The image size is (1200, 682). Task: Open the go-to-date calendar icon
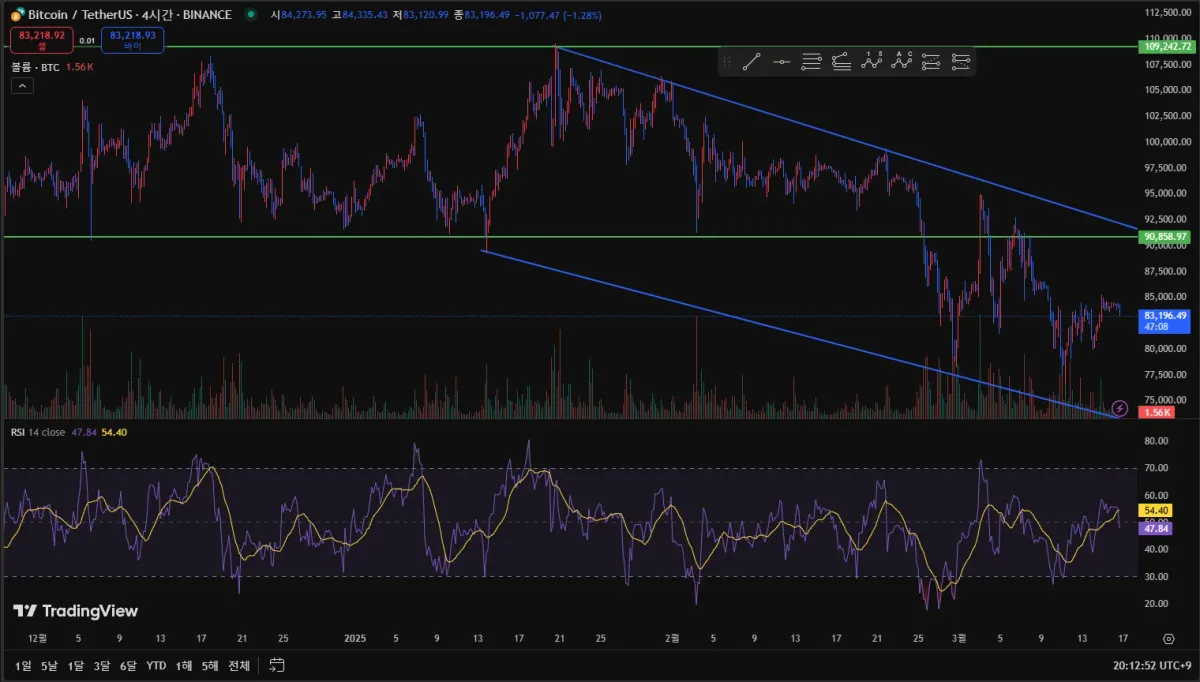(277, 665)
